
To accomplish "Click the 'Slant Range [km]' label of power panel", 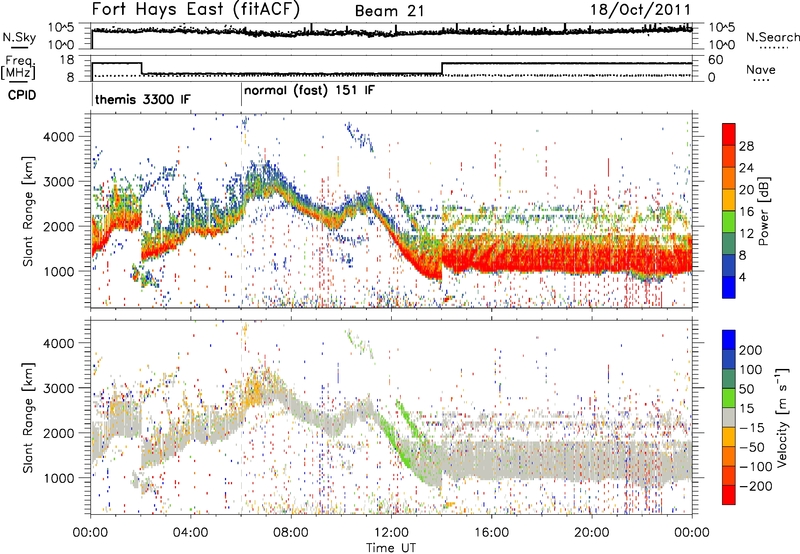I will pyautogui.click(x=28, y=211).
